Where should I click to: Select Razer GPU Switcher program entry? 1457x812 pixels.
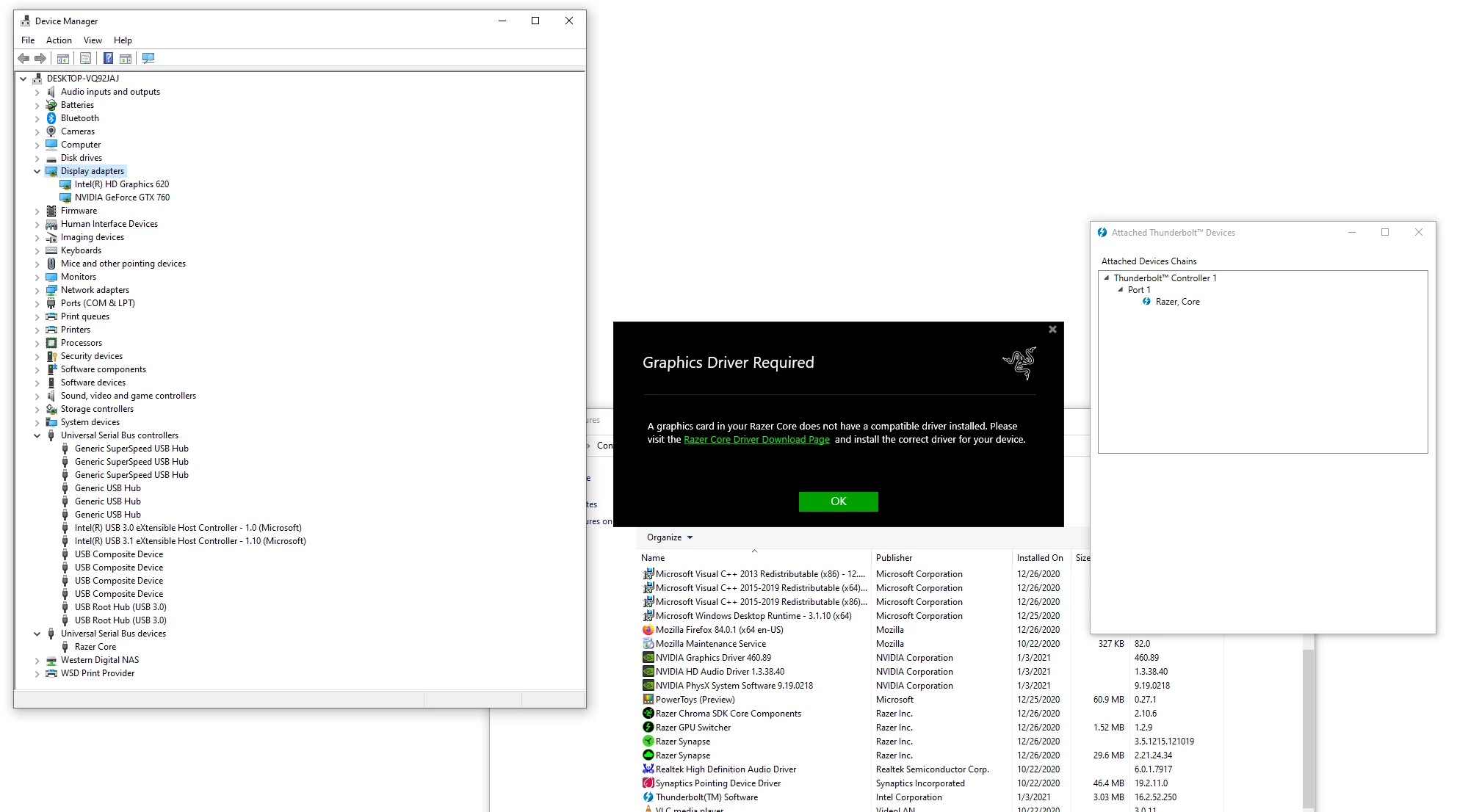(693, 728)
